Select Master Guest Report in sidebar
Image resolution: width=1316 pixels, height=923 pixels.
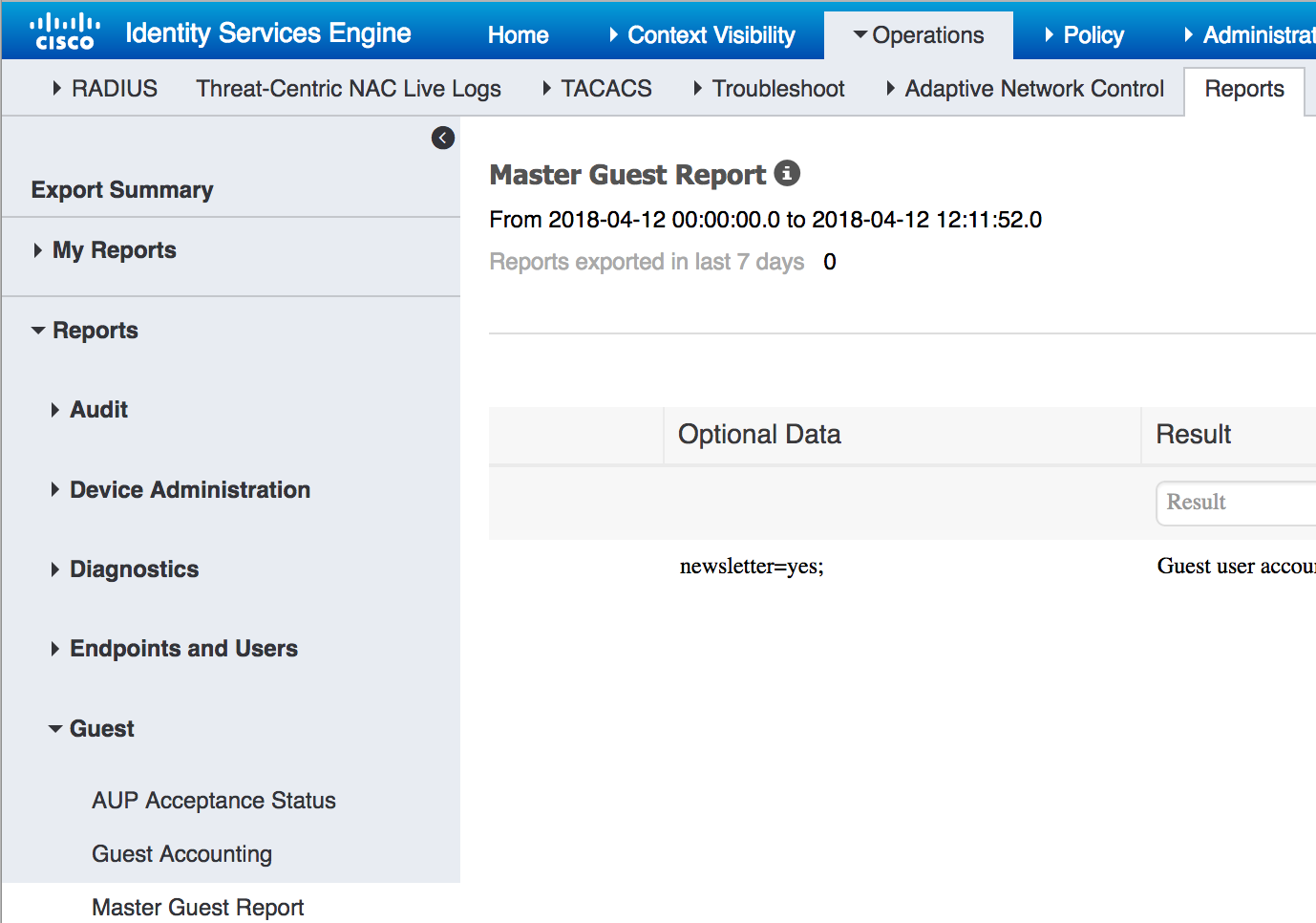pyautogui.click(x=198, y=907)
